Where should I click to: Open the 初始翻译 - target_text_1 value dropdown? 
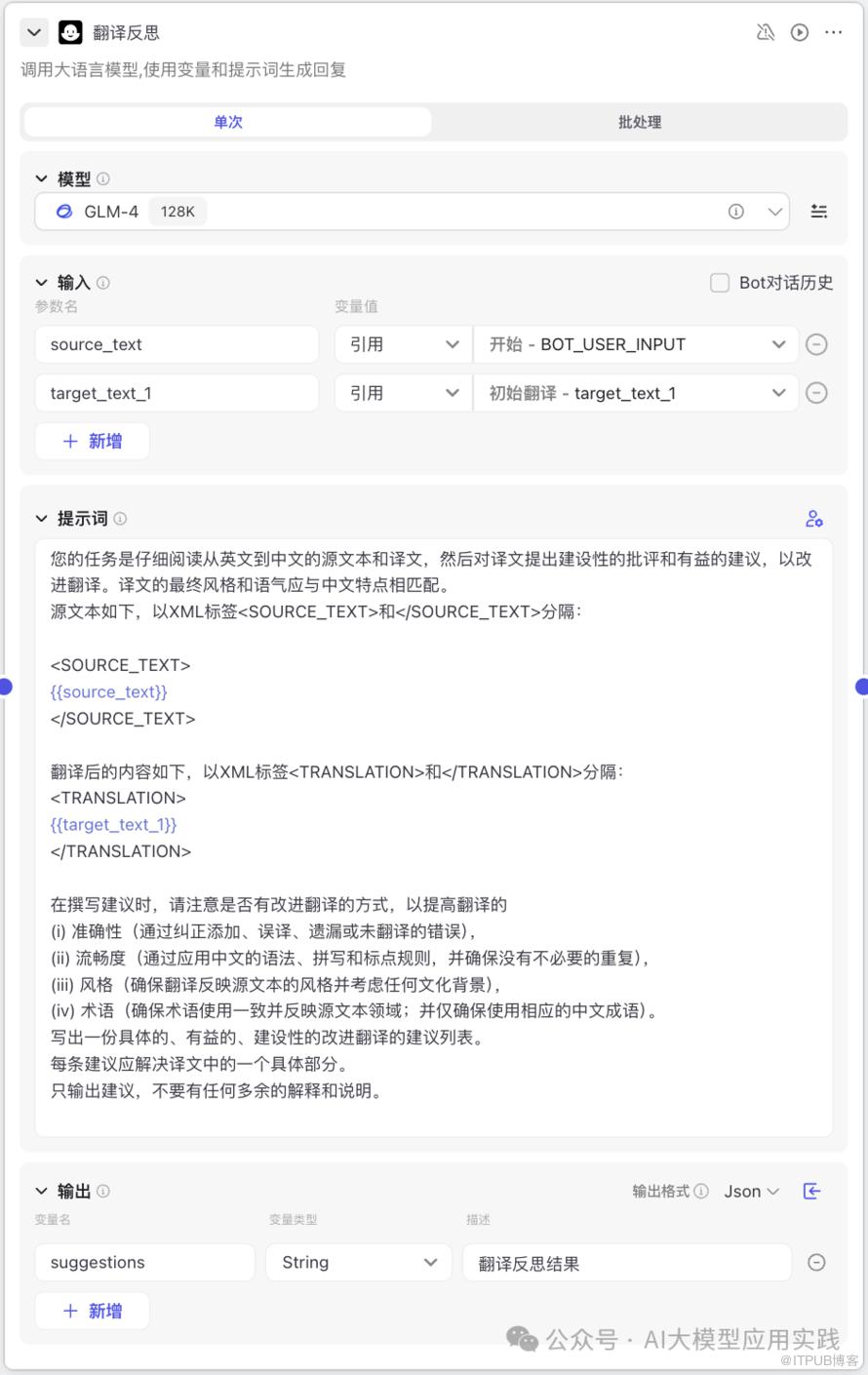click(636, 393)
